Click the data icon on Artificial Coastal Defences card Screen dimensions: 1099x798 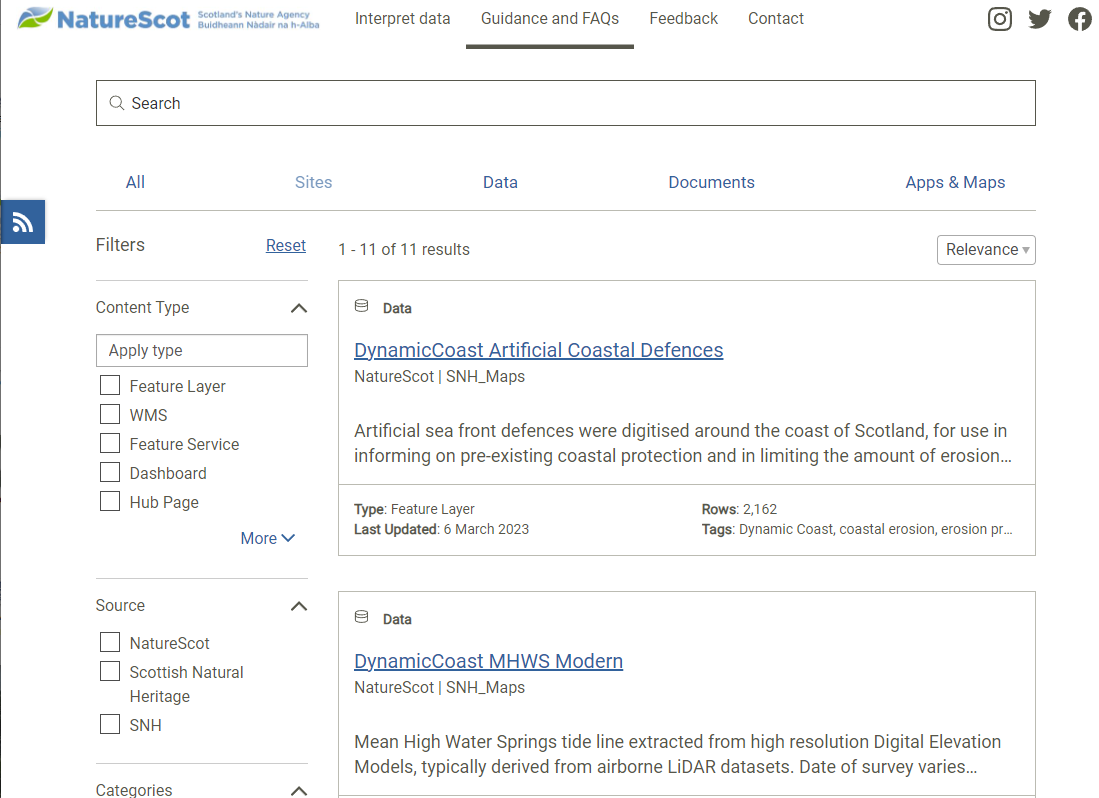point(362,306)
